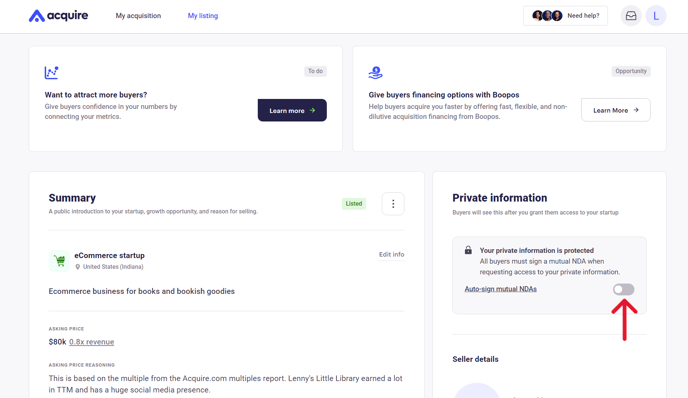Open the 0.8x revenue link
The image size is (688, 398).
coord(91,342)
